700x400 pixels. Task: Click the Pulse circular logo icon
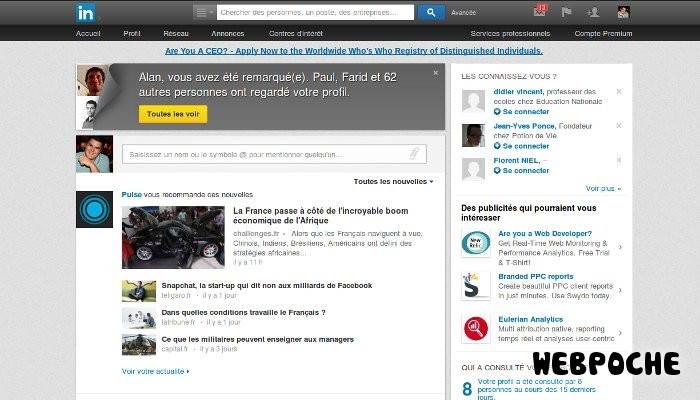point(94,209)
